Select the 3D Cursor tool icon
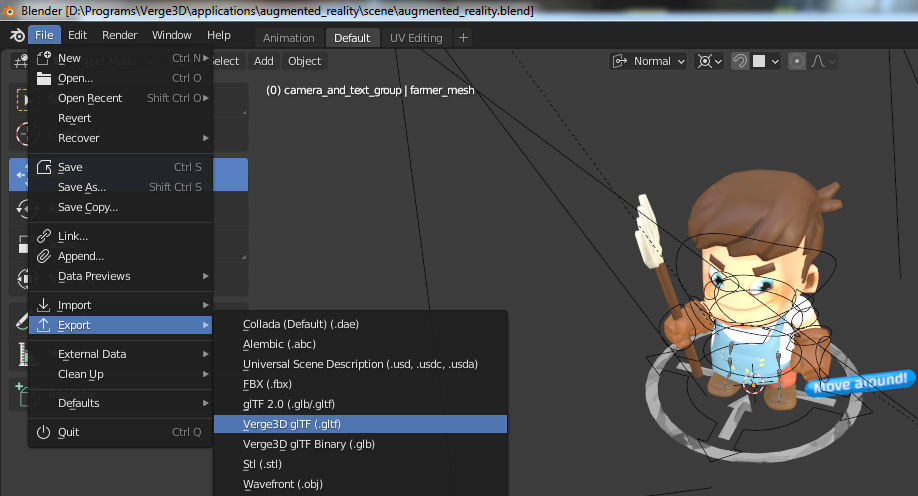918x496 pixels. coord(22,134)
